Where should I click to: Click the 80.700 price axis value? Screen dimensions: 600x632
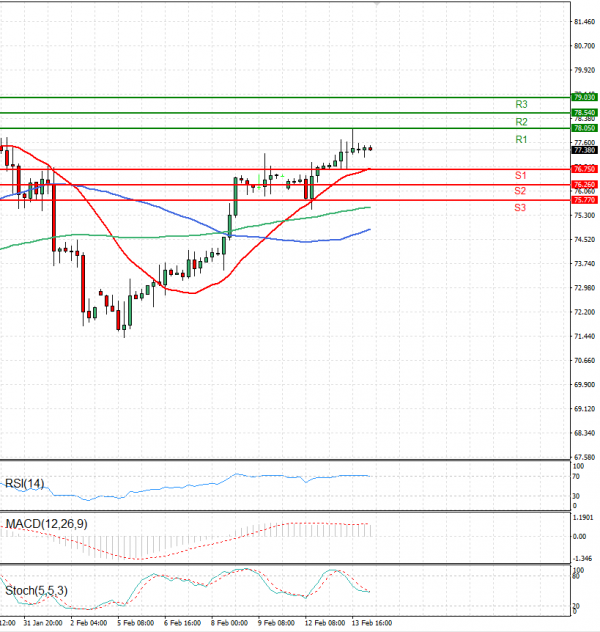(584, 46)
